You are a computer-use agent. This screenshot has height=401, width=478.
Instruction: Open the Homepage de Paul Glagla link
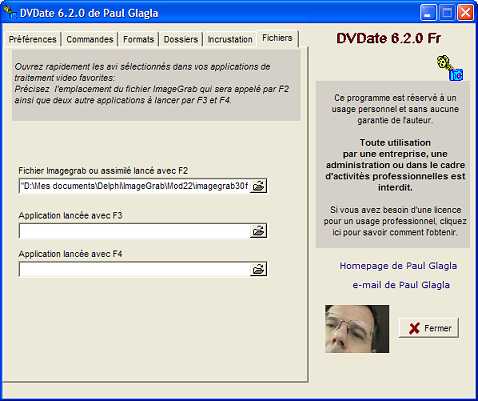point(398,266)
